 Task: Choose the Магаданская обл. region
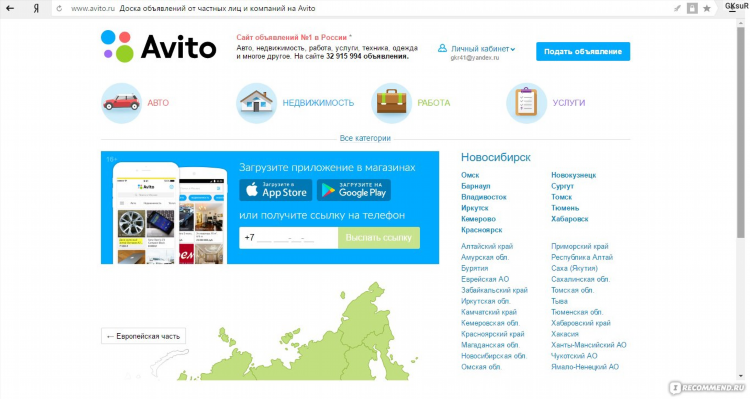[490, 345]
